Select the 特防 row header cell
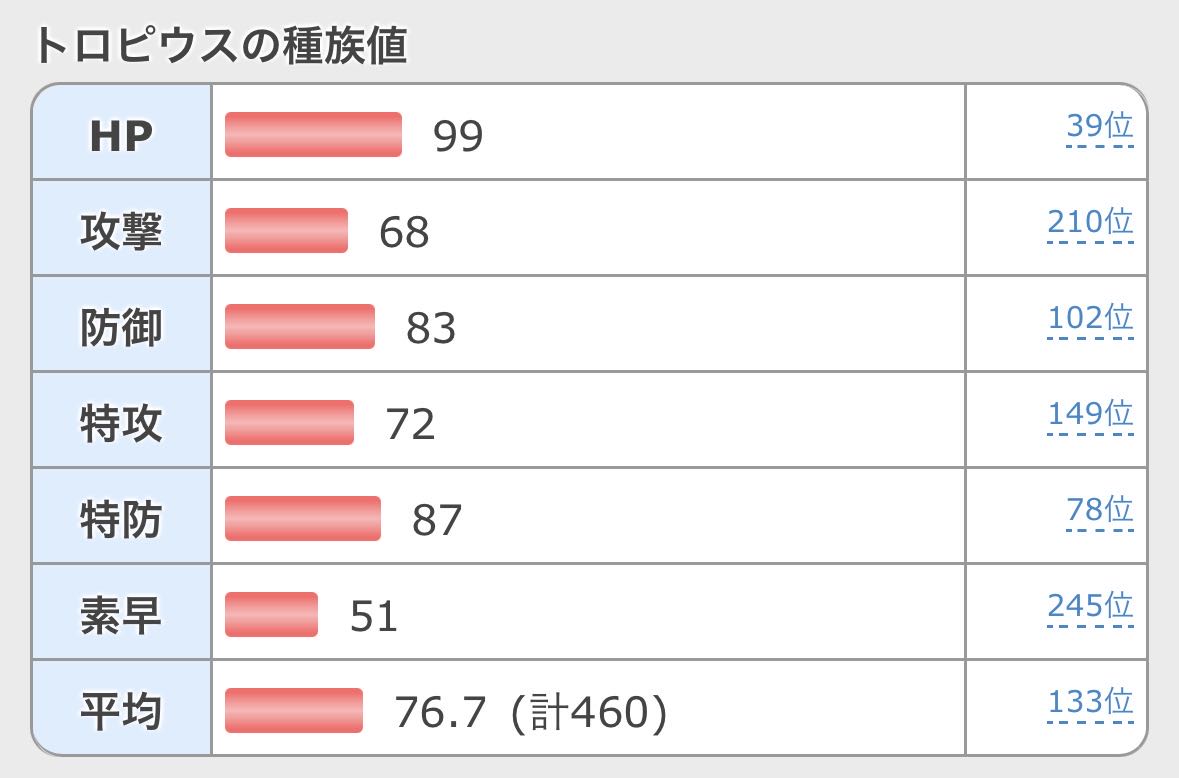The width and height of the screenshot is (1179, 778). (122, 516)
